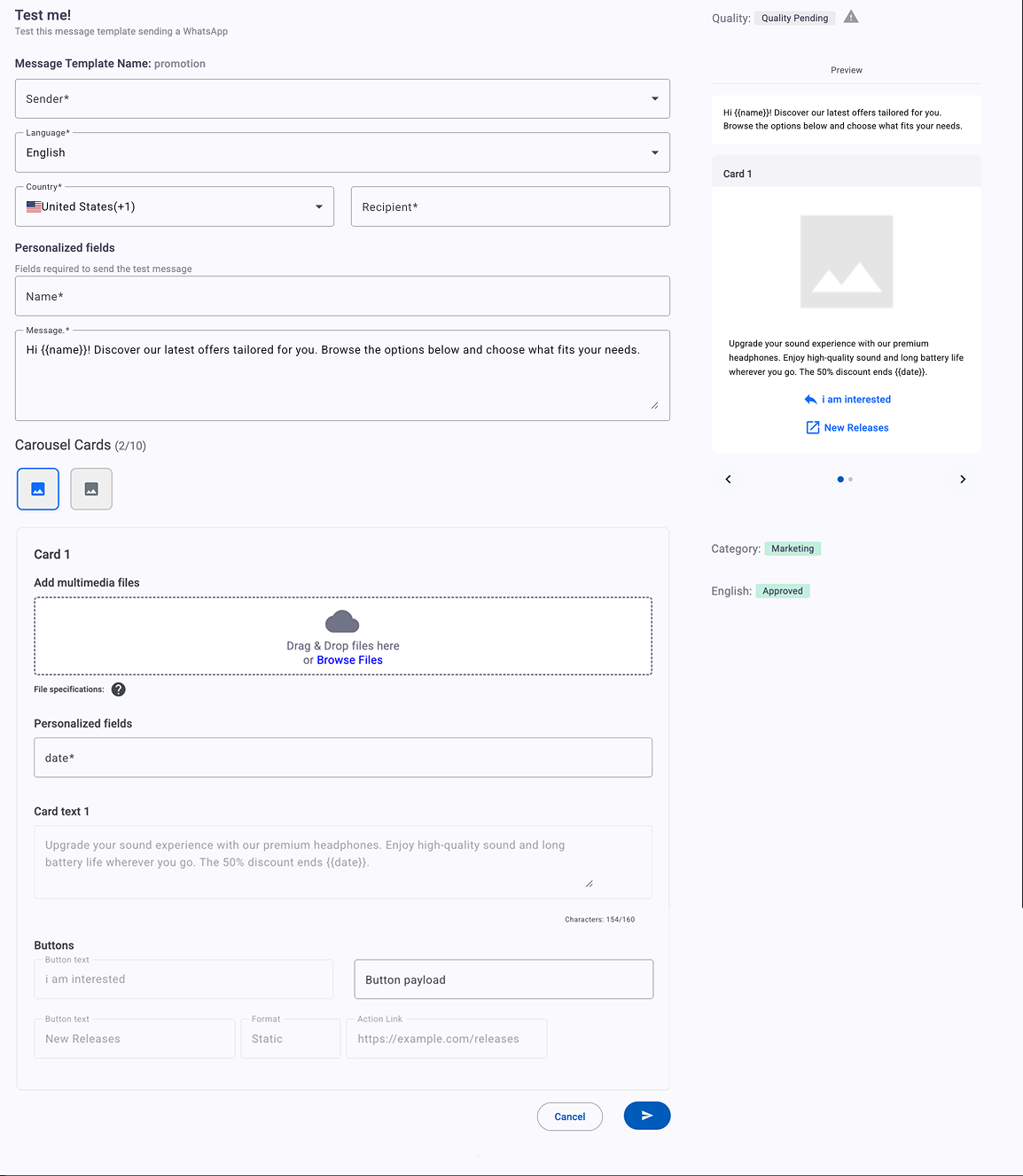Open file specifications help question mark

(119, 689)
